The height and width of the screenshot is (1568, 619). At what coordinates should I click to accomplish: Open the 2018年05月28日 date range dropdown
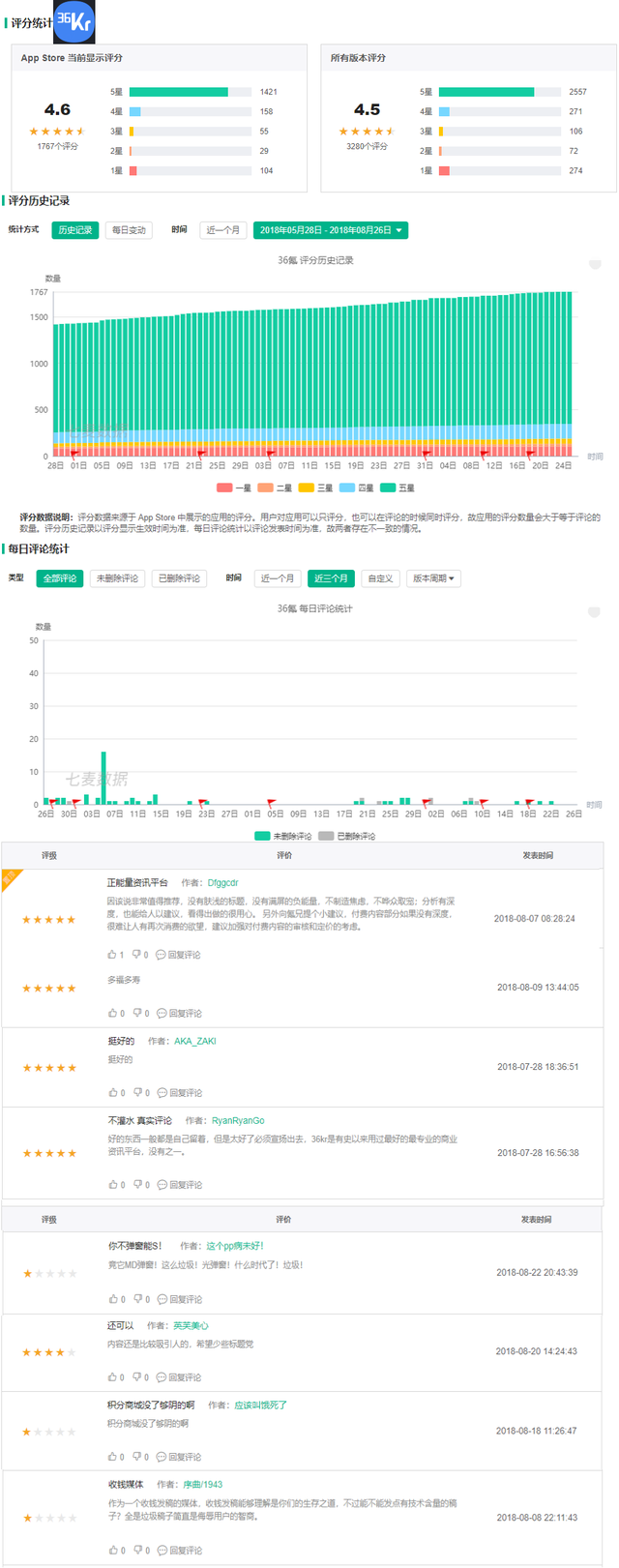(x=331, y=230)
